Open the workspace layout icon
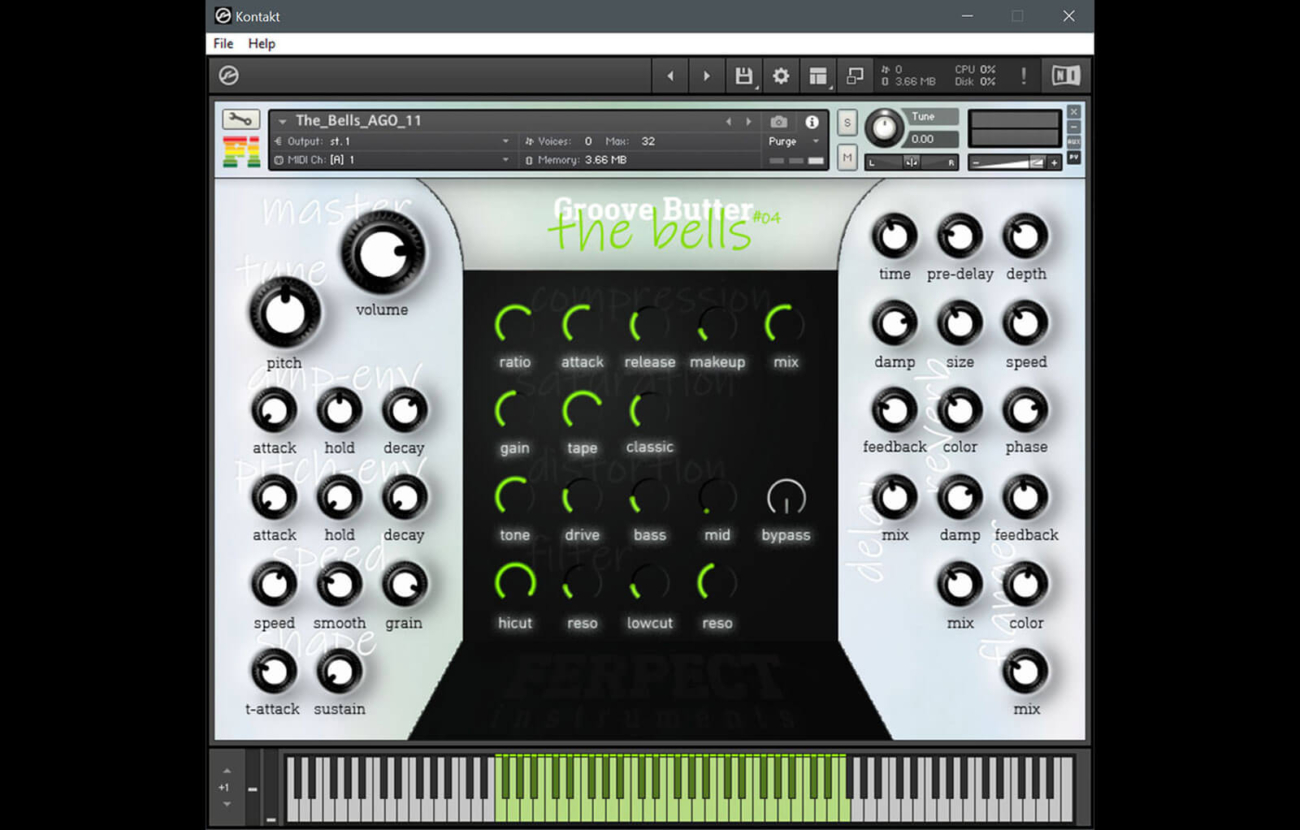The width and height of the screenshot is (1300, 830). click(818, 76)
